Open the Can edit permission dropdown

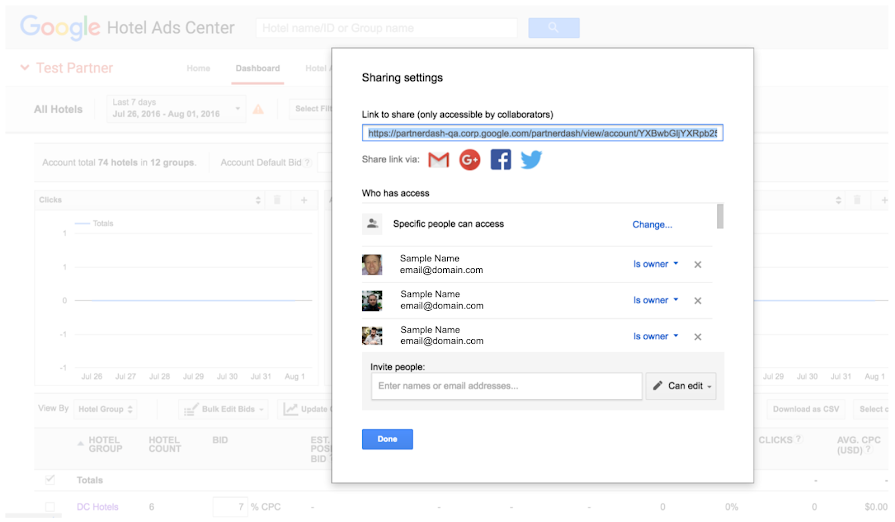click(x=681, y=386)
